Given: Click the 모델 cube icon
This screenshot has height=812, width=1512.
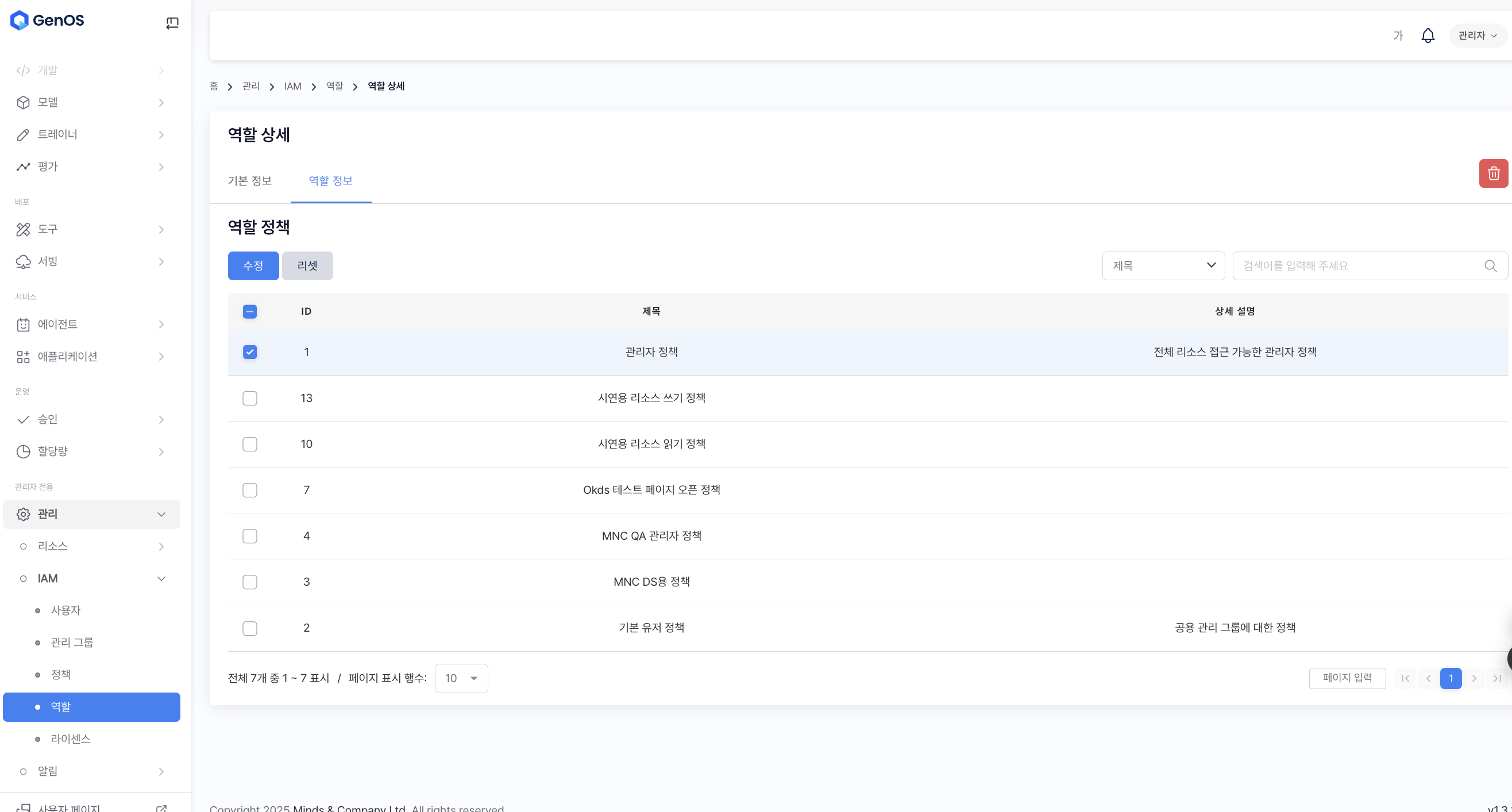Looking at the screenshot, I should 23,103.
